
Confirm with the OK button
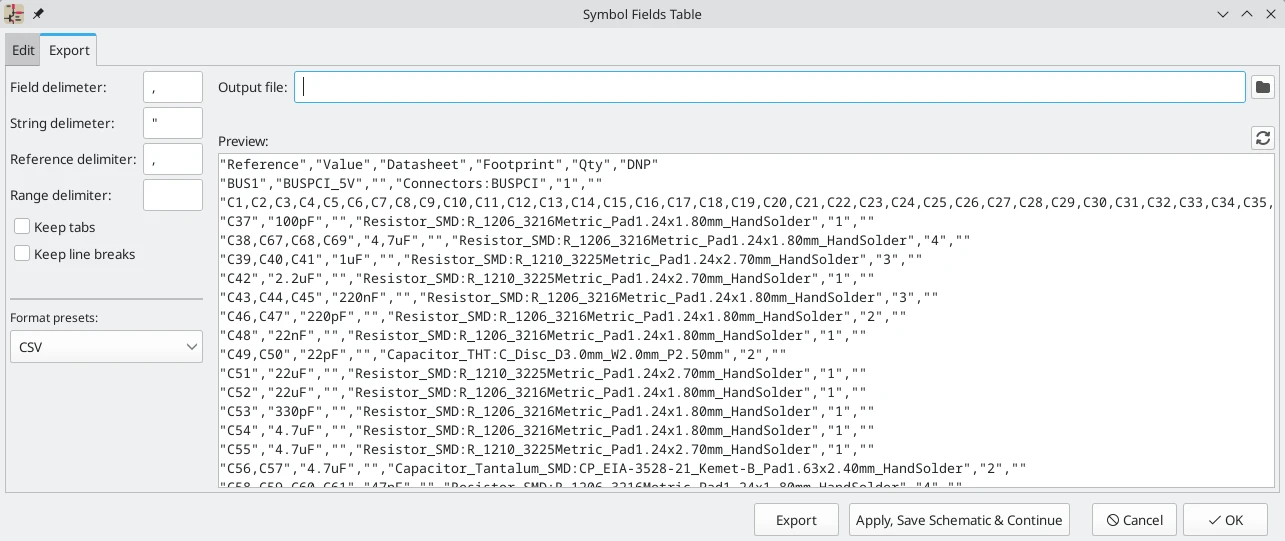click(1225, 520)
